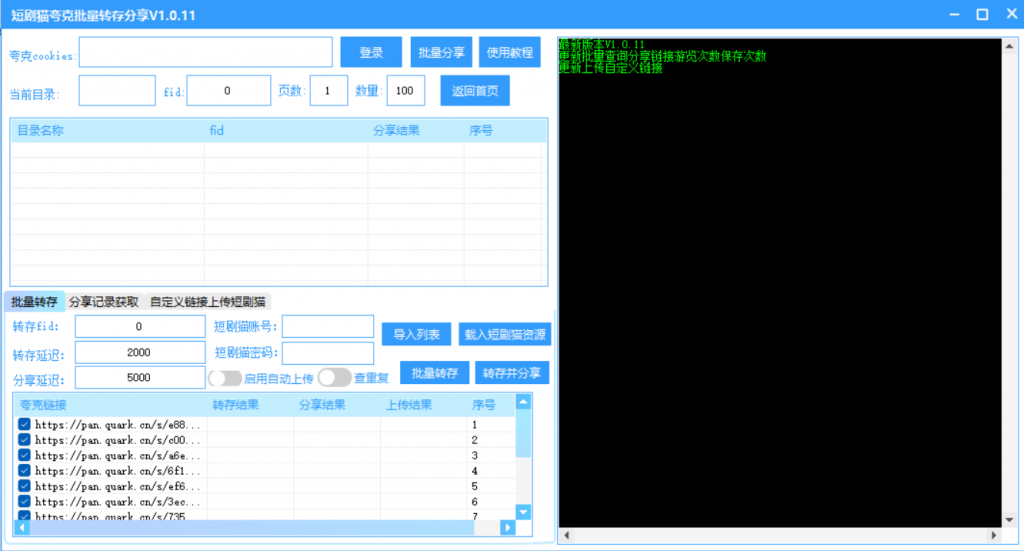The height and width of the screenshot is (551, 1024).
Task: Uncheck the checkbox for link row 3 (a6e)
Action: [x=24, y=456]
